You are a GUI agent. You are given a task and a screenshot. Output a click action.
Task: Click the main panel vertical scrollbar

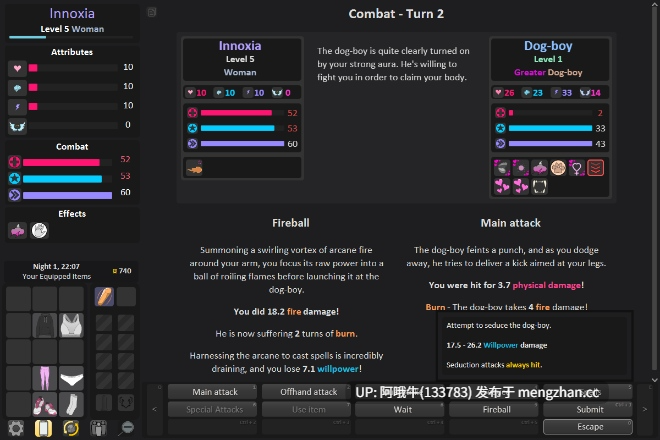coord(655,192)
